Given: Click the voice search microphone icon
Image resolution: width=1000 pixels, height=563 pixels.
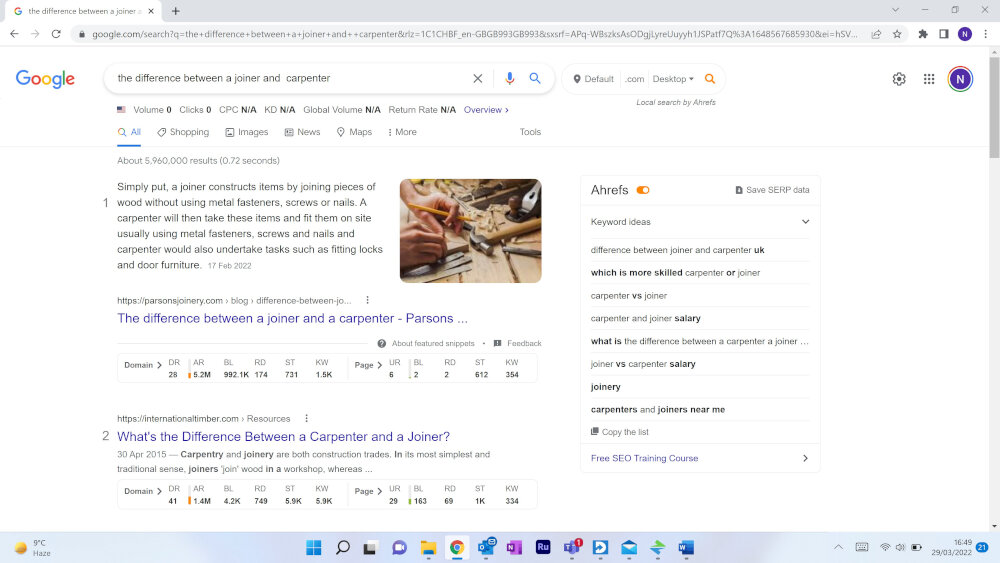Looking at the screenshot, I should coord(509,78).
